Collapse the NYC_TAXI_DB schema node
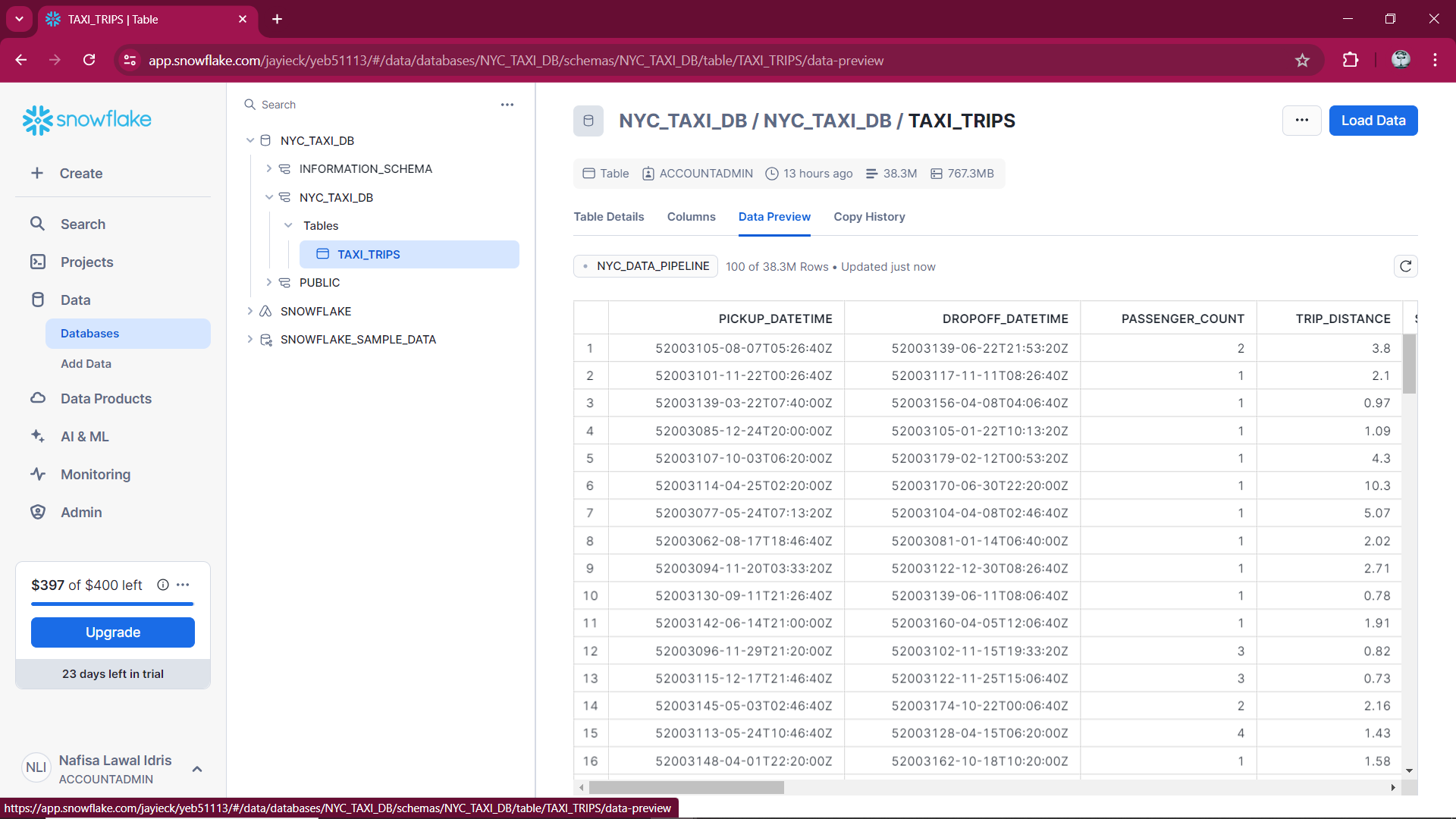The width and height of the screenshot is (1456, 819). click(x=268, y=197)
